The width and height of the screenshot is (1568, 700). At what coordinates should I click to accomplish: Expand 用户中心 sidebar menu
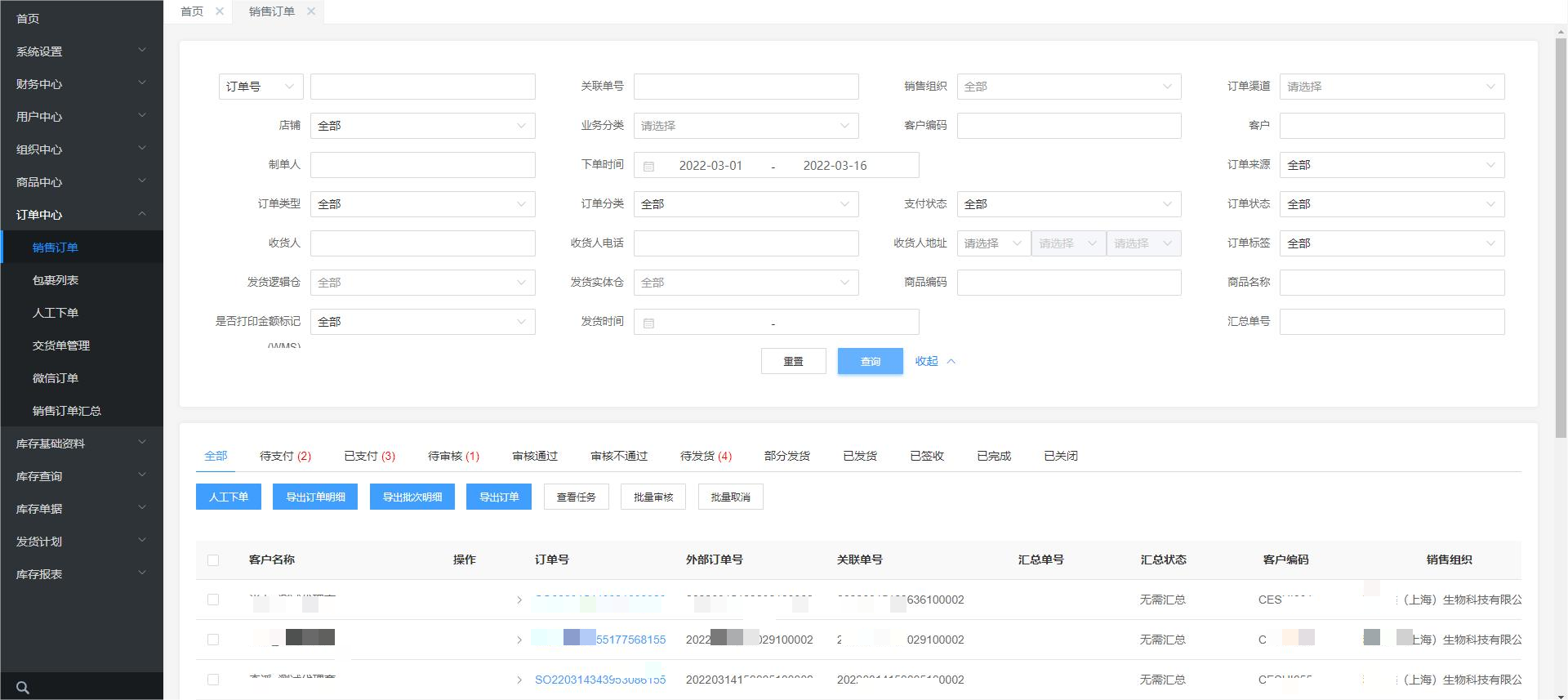coord(82,116)
